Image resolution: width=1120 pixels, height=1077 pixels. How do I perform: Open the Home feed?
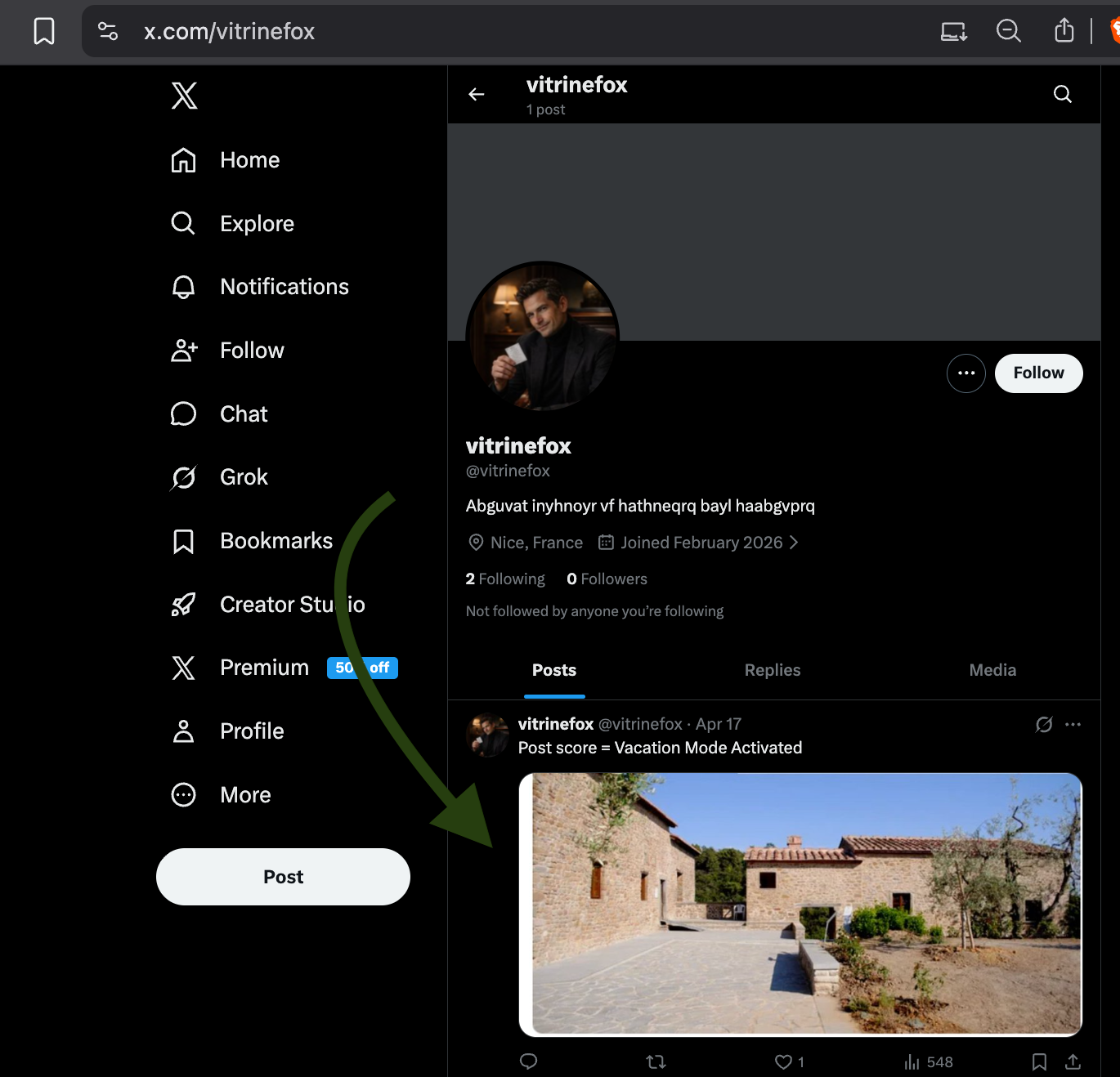249,160
